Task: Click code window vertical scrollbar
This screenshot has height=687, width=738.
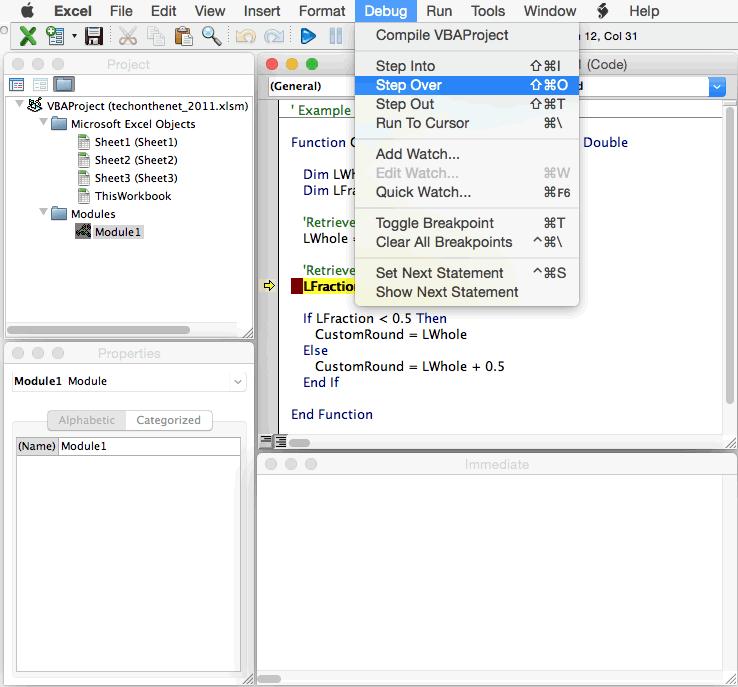Action: click(730, 256)
